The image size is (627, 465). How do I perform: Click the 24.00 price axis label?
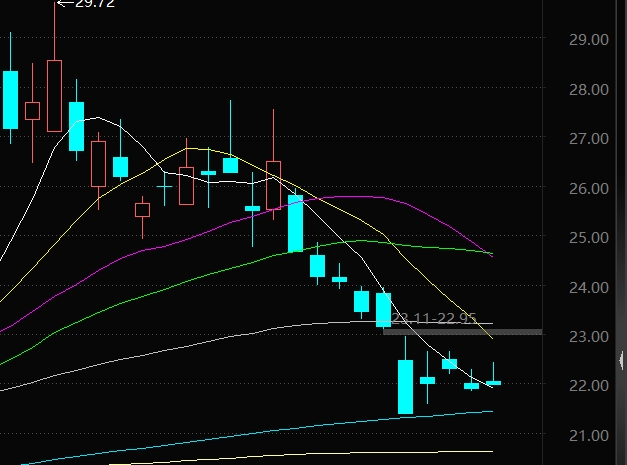click(x=589, y=287)
